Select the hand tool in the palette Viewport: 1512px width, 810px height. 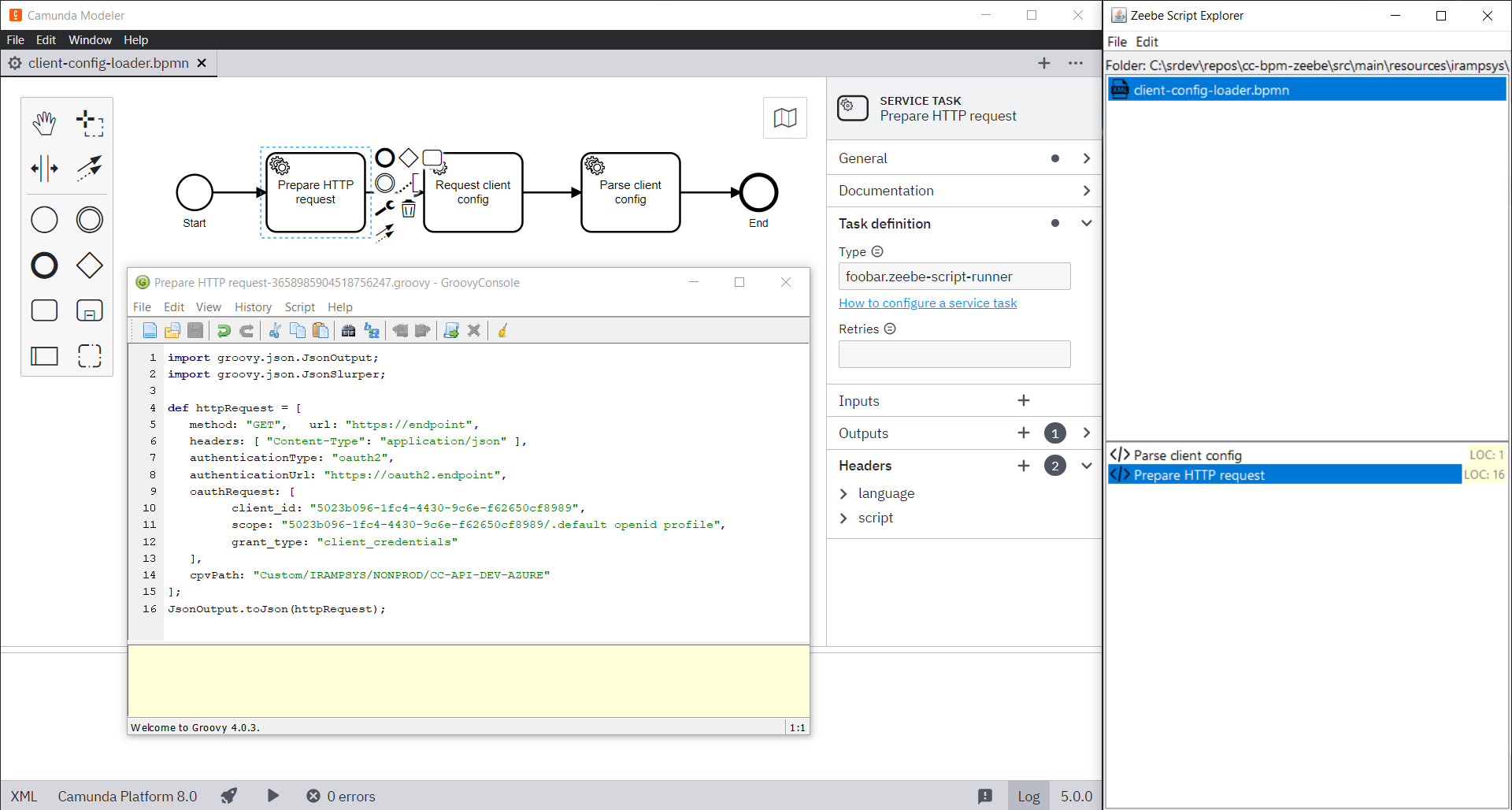(x=44, y=123)
